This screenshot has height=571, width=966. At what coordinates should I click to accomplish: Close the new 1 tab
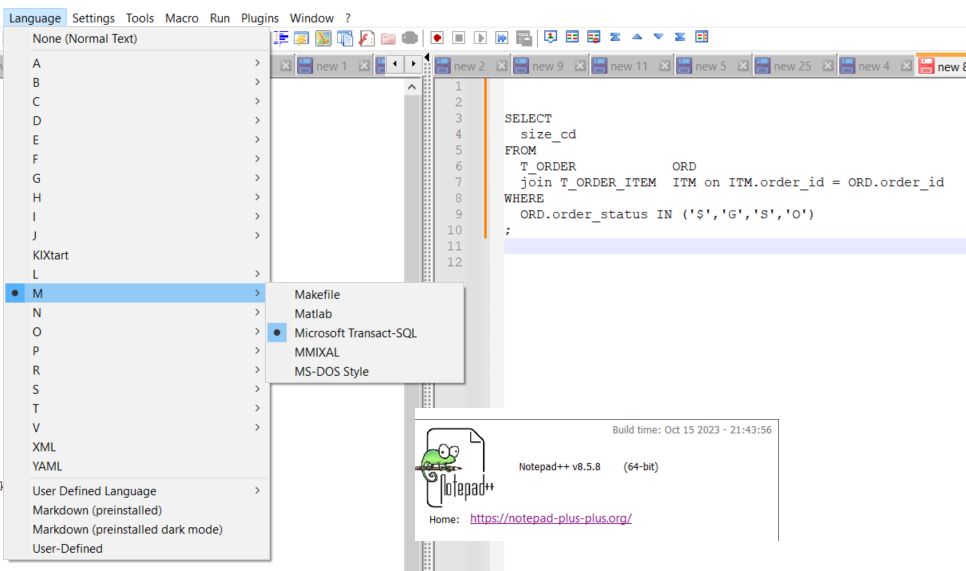[x=364, y=66]
